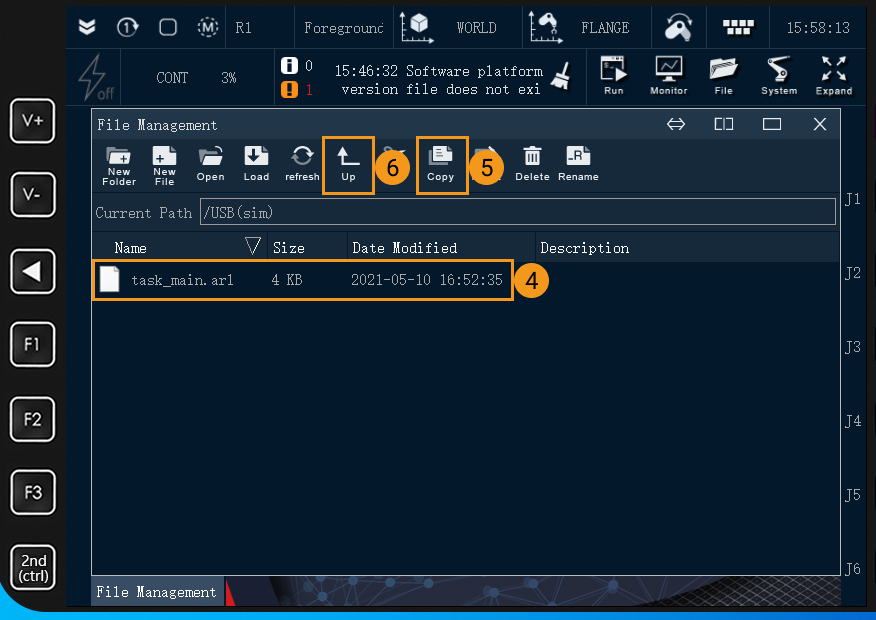
Task: Toggle the jog off indicator
Action: [93, 76]
